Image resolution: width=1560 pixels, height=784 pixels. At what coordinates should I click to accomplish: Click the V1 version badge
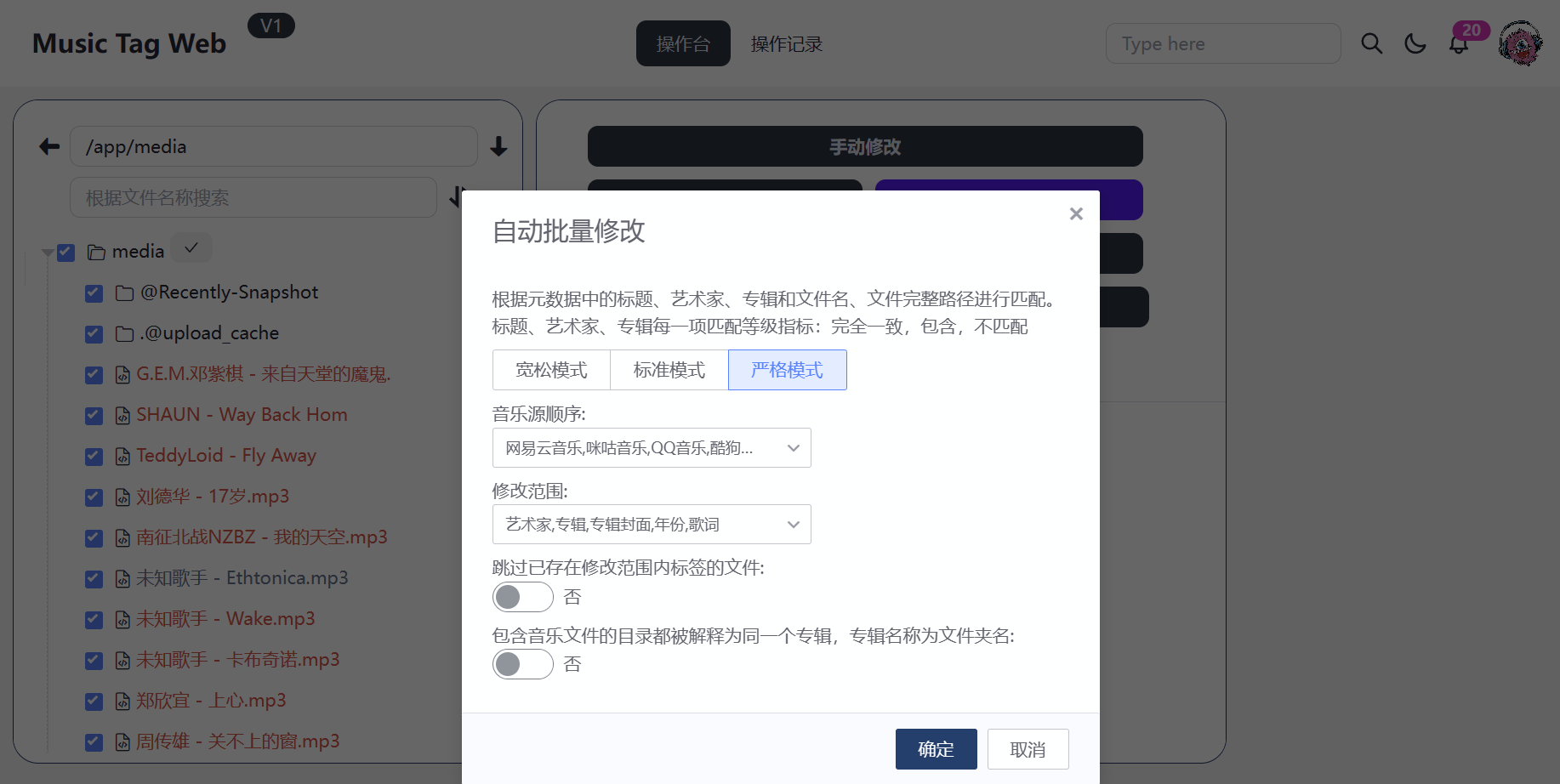pos(271,26)
